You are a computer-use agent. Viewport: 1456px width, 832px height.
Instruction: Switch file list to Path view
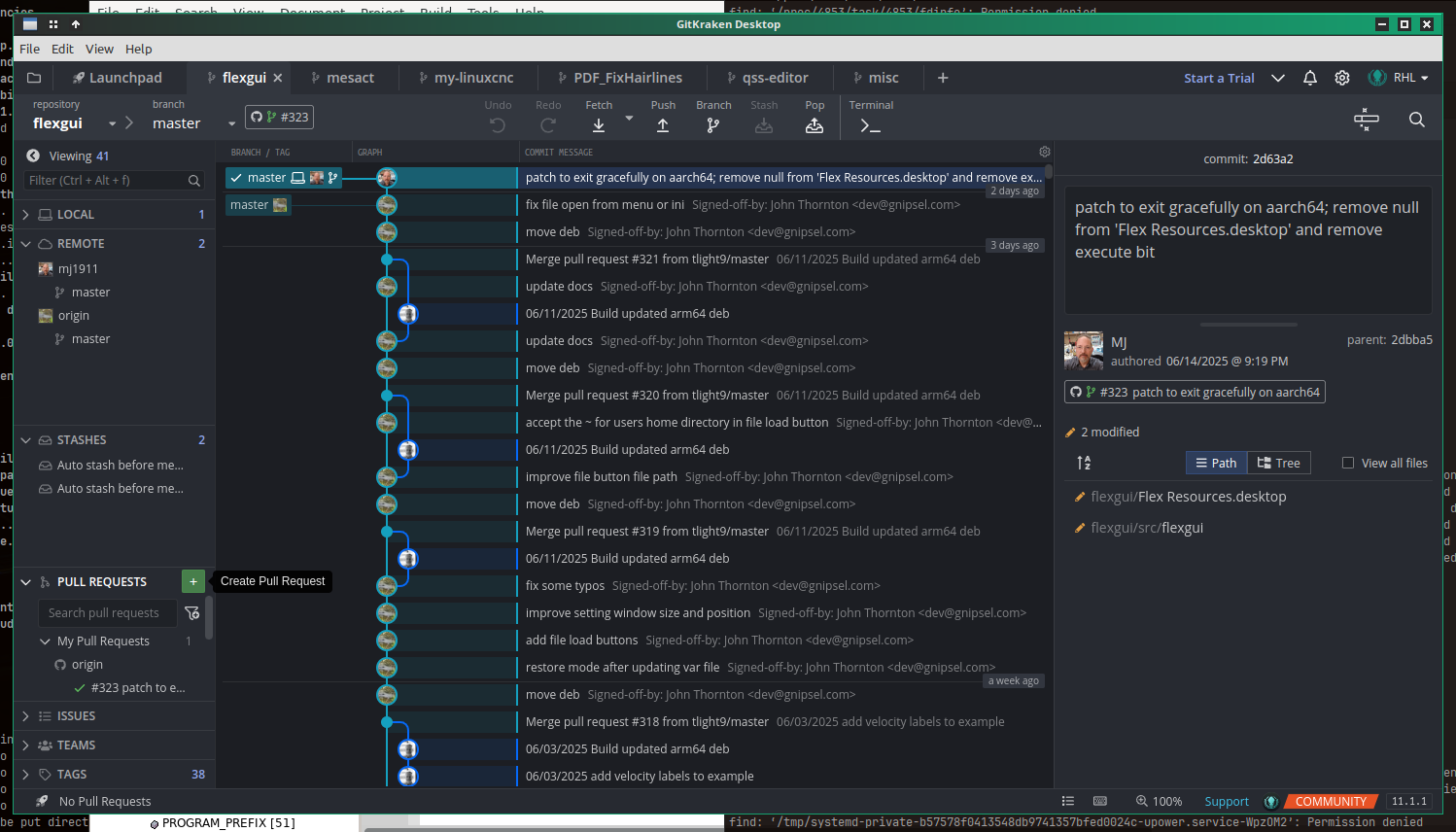(x=1216, y=463)
